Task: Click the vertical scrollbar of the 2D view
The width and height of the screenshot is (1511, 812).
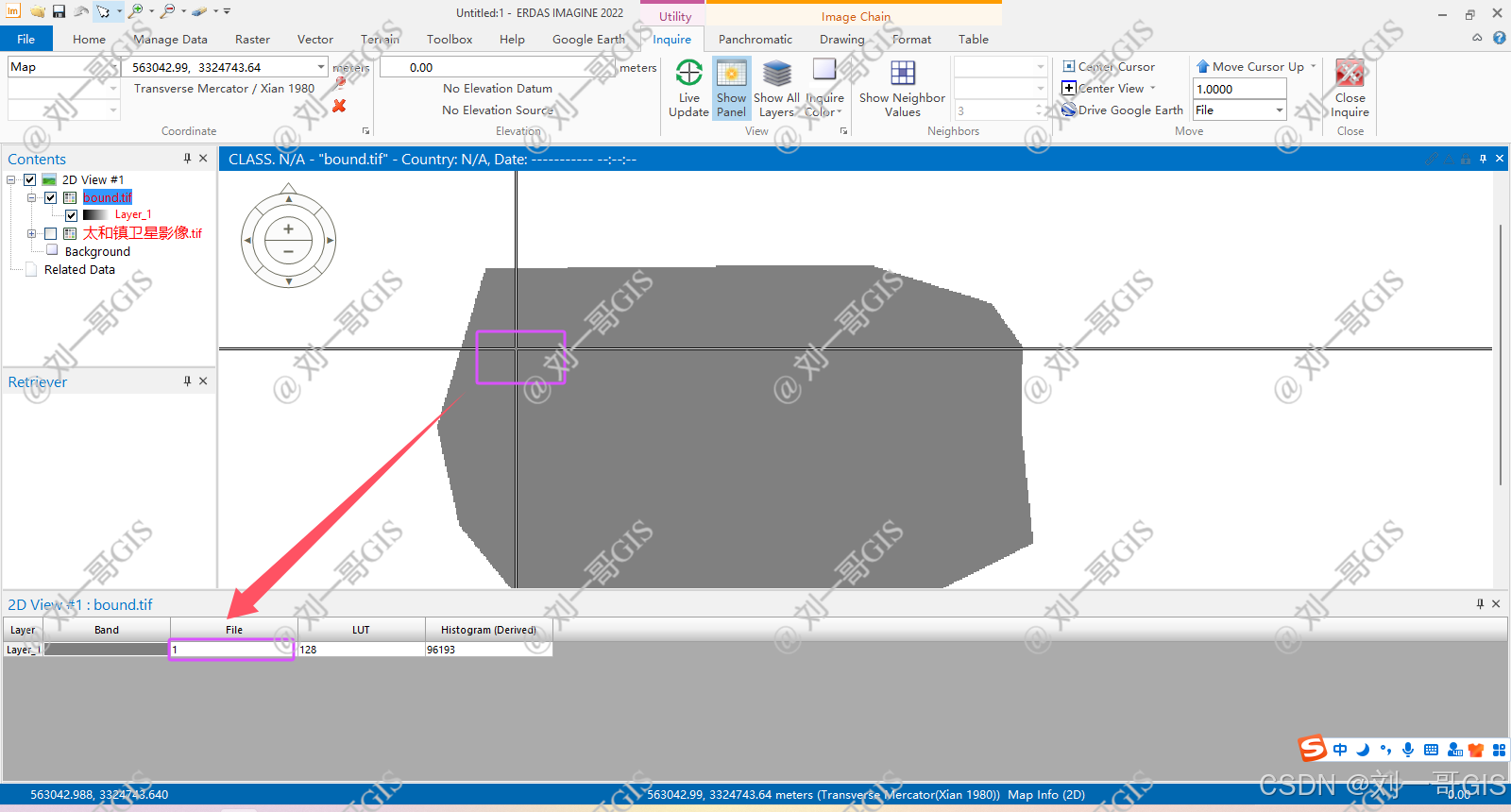Action: point(1500,355)
